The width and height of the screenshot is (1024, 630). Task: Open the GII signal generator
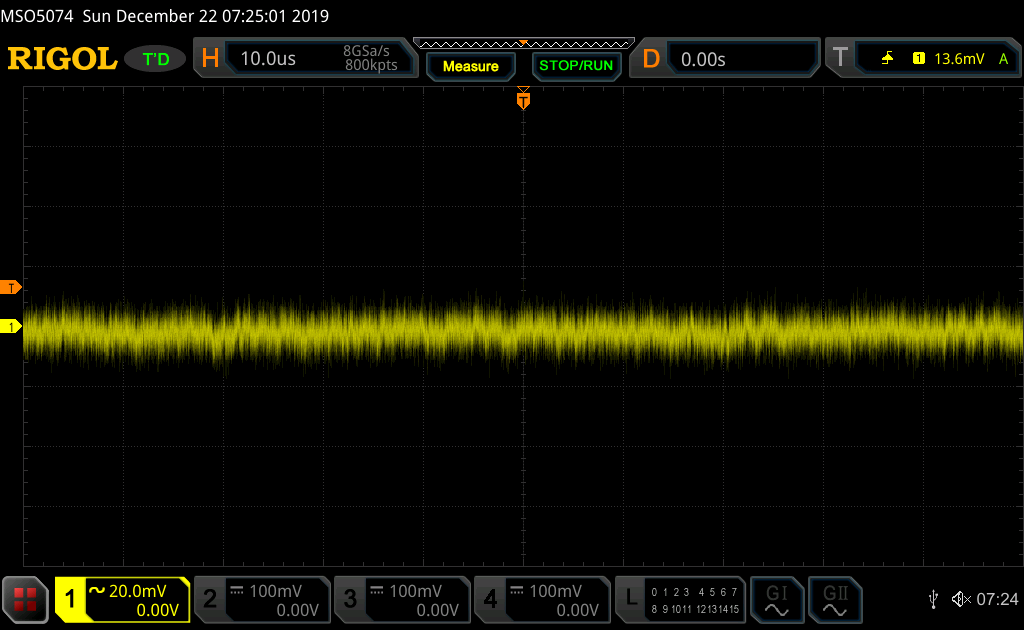[x=835, y=600]
